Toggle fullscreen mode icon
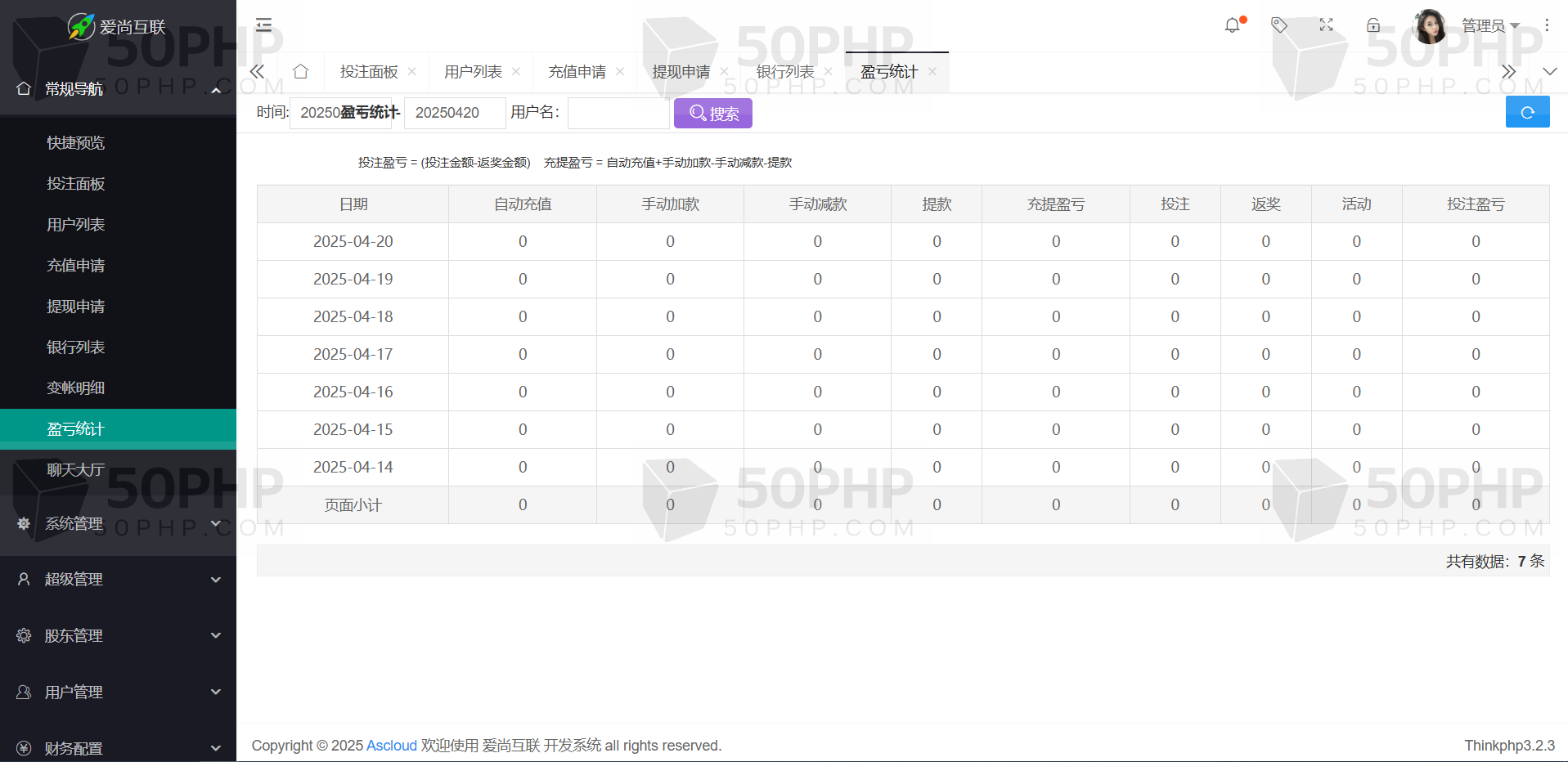 click(1326, 25)
